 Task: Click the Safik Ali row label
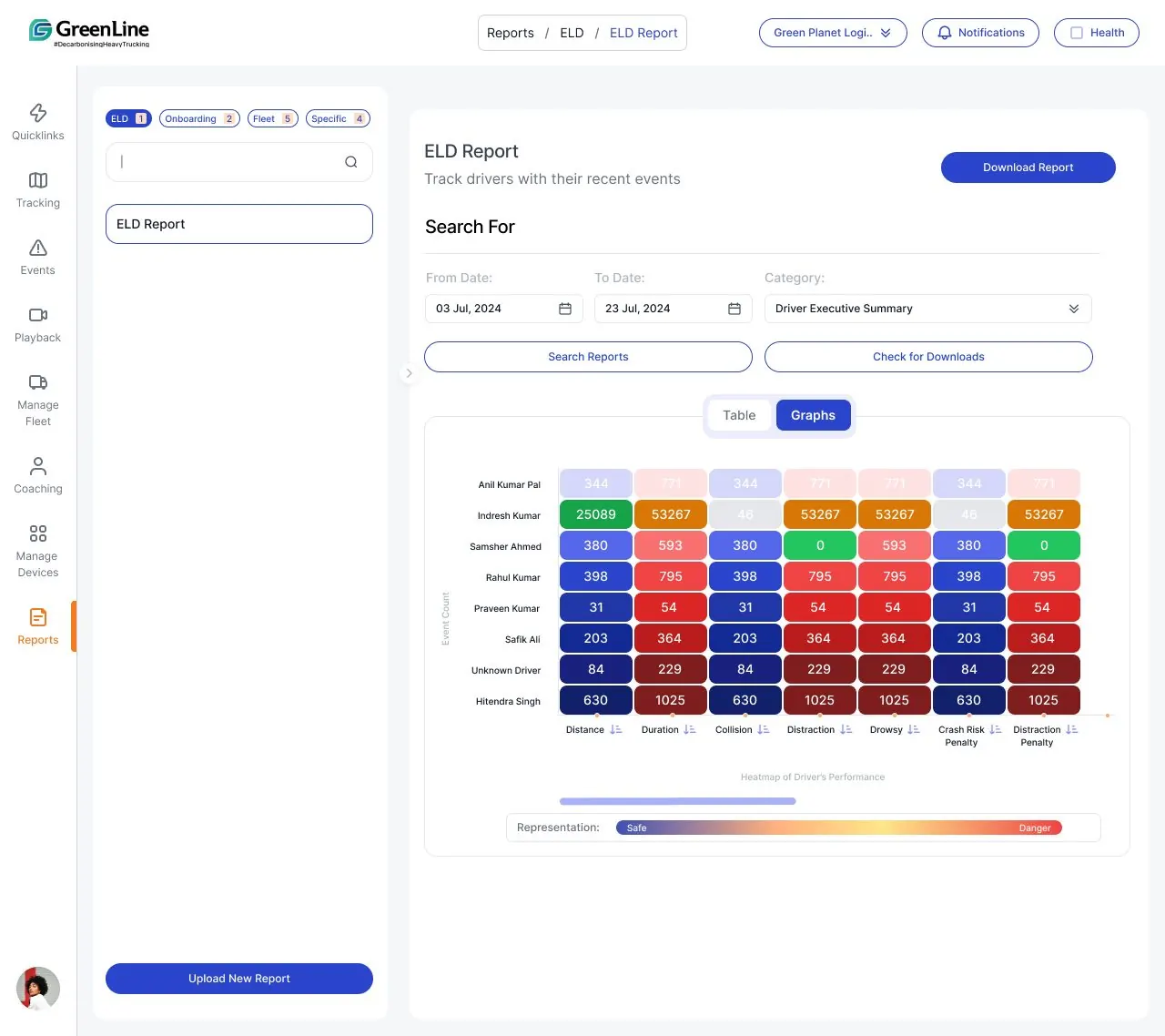tap(522, 640)
